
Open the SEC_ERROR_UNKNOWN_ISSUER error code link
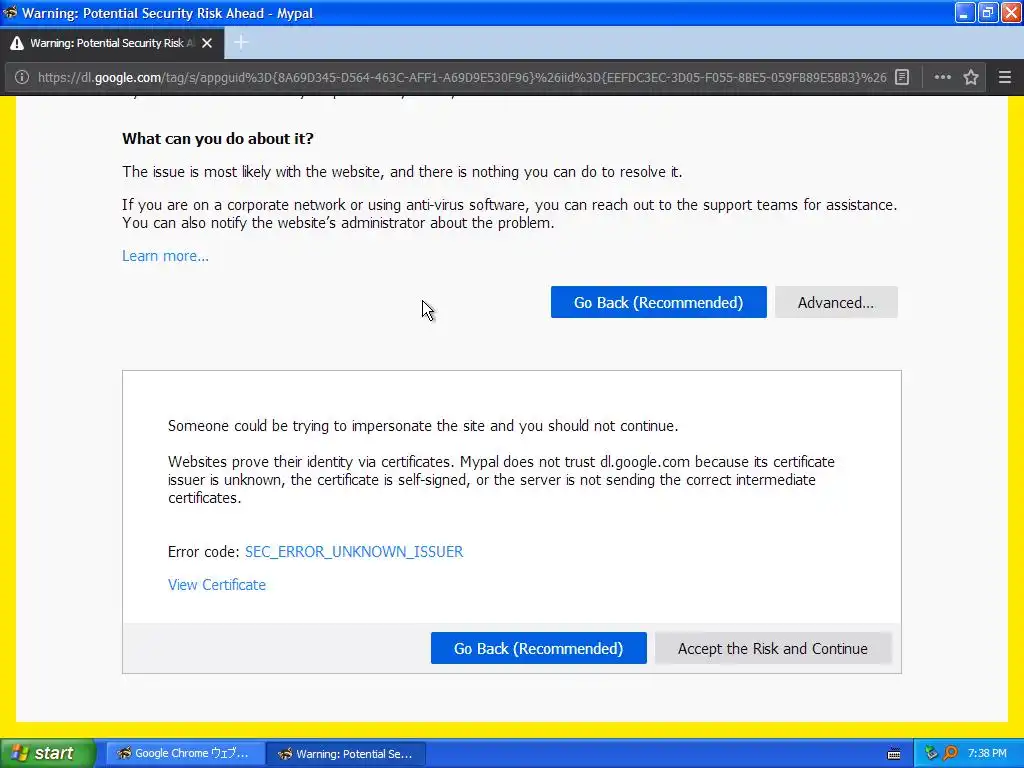tap(354, 552)
